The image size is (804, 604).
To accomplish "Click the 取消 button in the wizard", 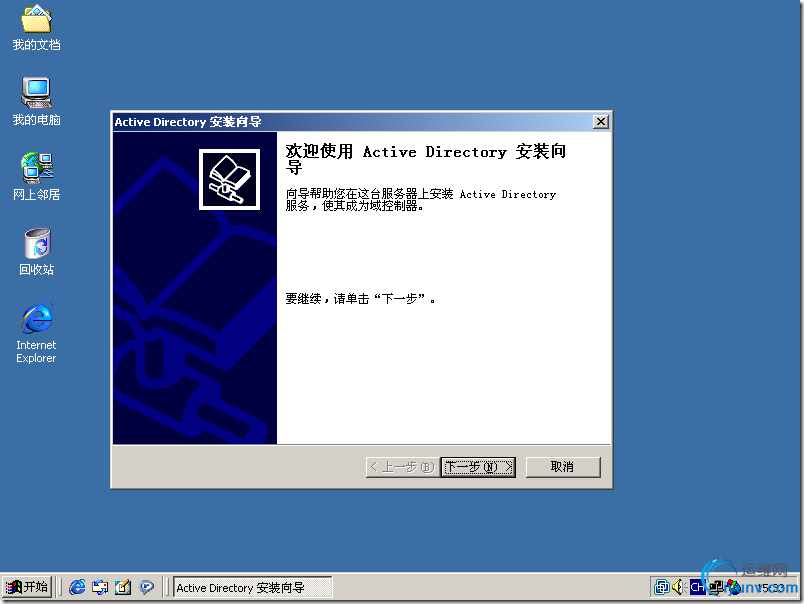I will point(562,467).
